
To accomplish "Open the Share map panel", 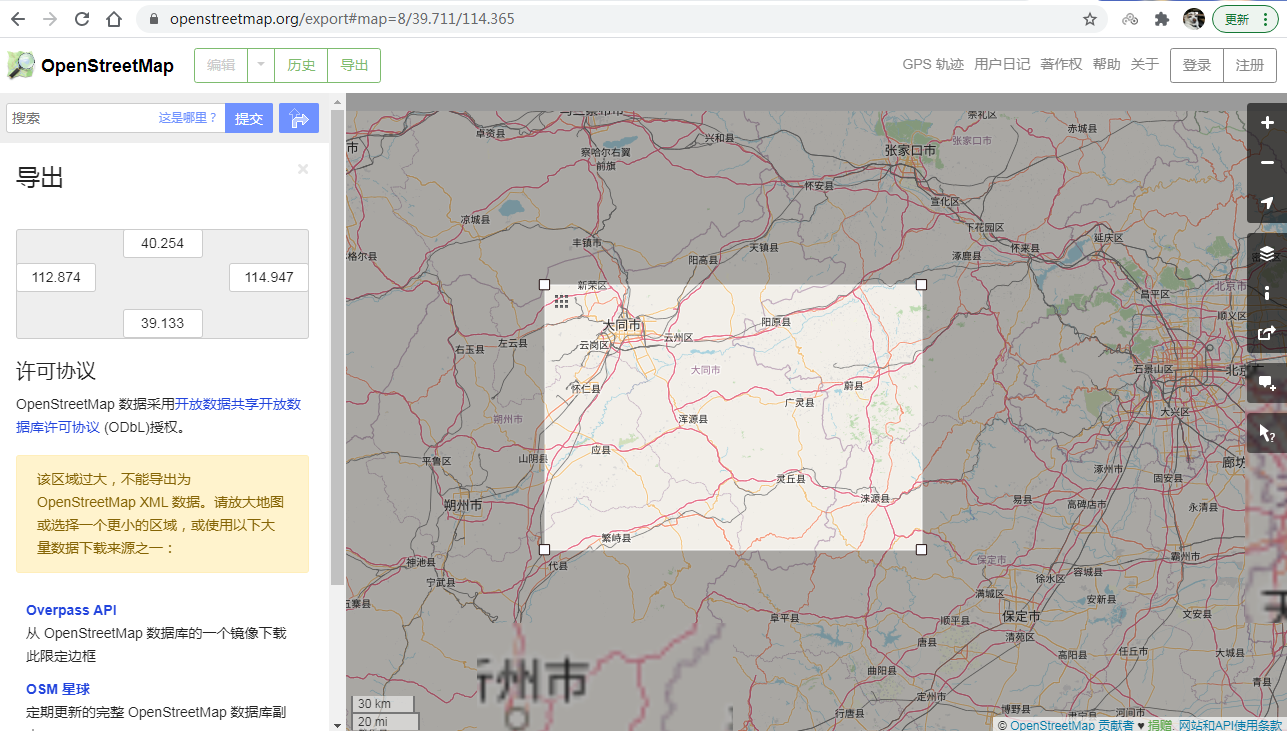I will (x=1267, y=332).
